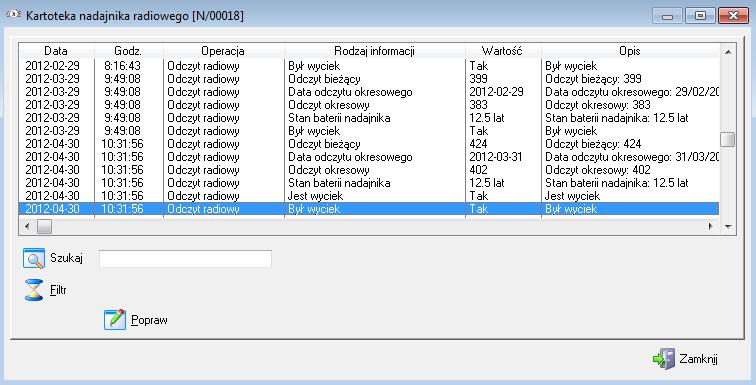The height and width of the screenshot is (385, 756).
Task: Click value cell 2012-03-31
Action: coord(496,157)
